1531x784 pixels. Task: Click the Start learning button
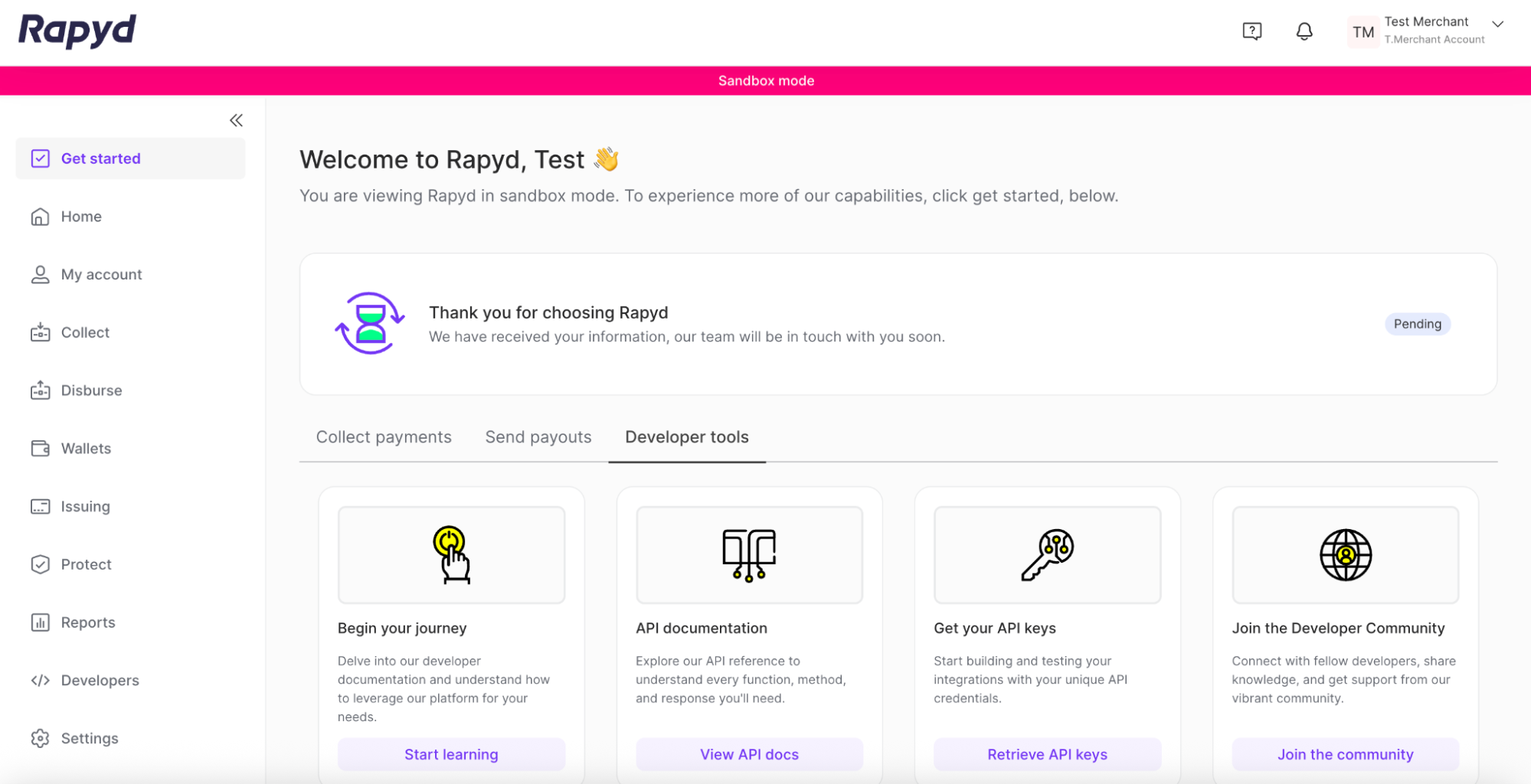(x=451, y=754)
